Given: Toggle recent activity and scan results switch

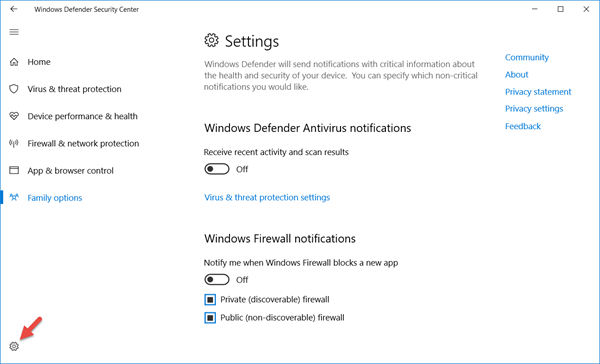Looking at the screenshot, I should coord(217,169).
